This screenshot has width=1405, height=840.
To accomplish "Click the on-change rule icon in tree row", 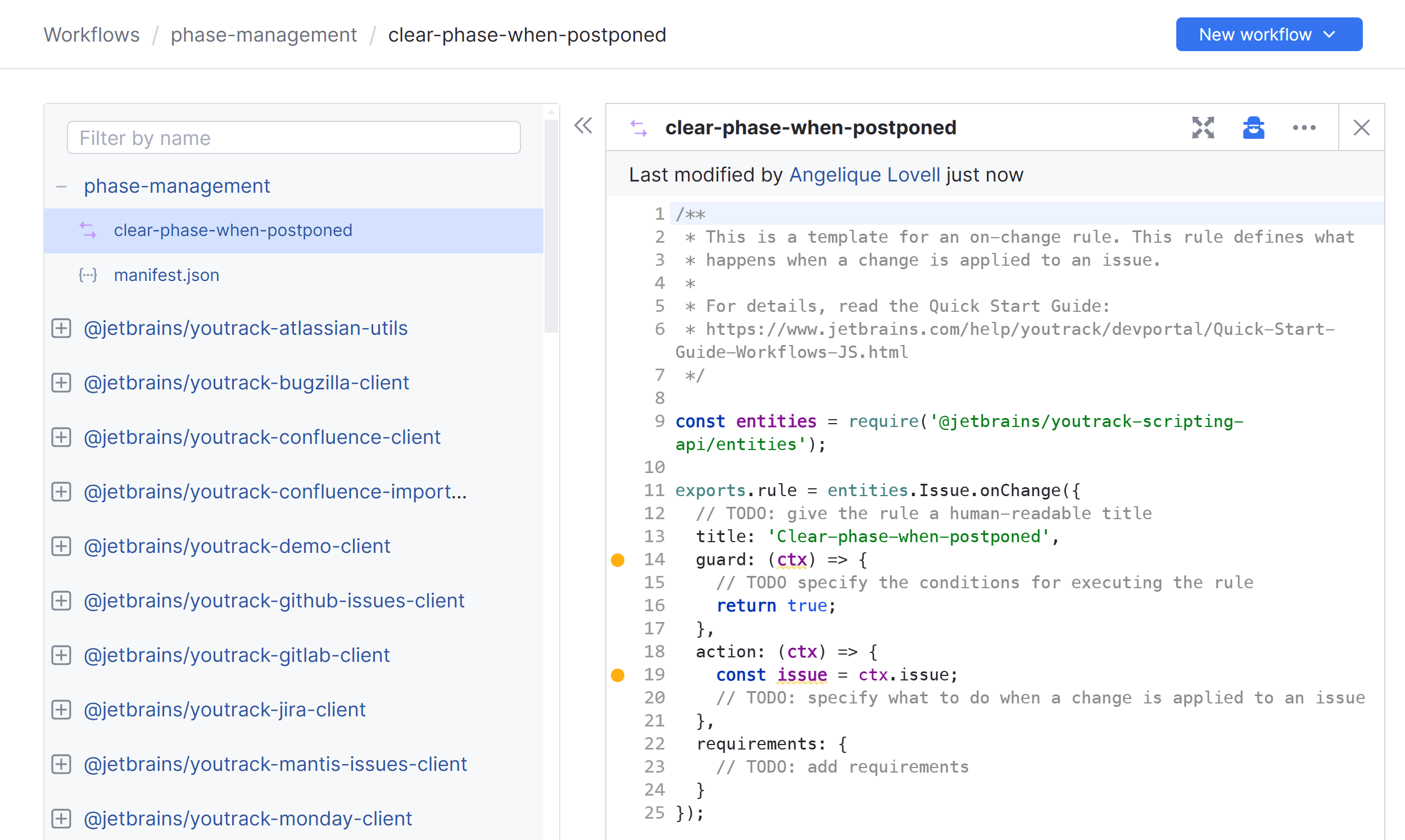I will [88, 230].
